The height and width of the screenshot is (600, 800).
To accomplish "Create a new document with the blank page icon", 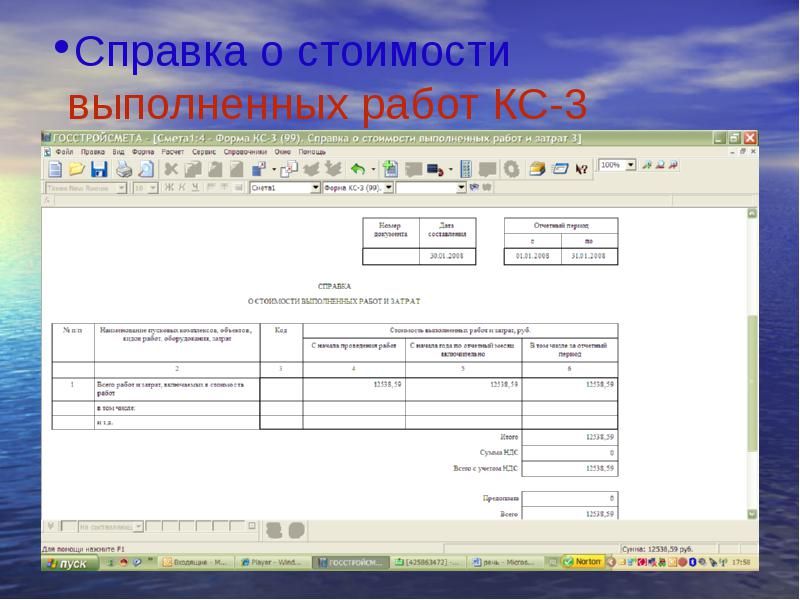I will point(54,167).
